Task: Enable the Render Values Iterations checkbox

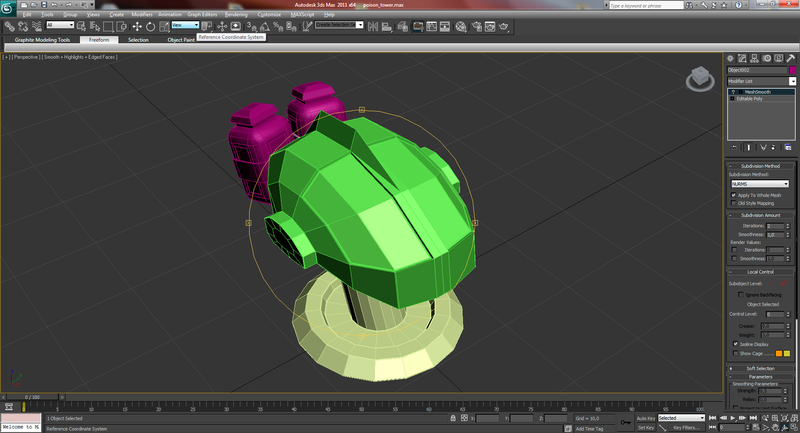Action: click(x=734, y=250)
